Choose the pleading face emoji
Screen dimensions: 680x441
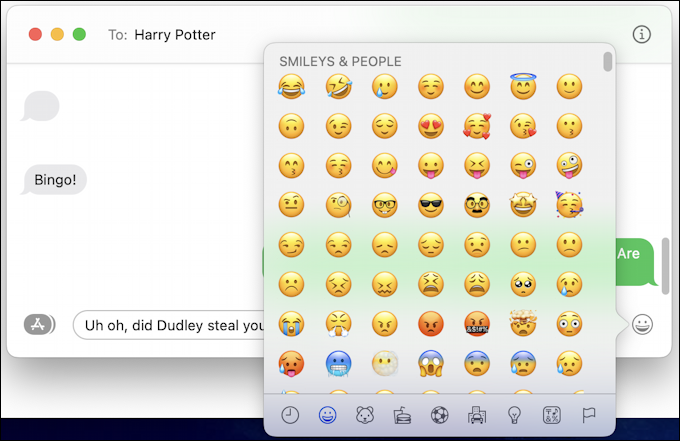tap(523, 284)
